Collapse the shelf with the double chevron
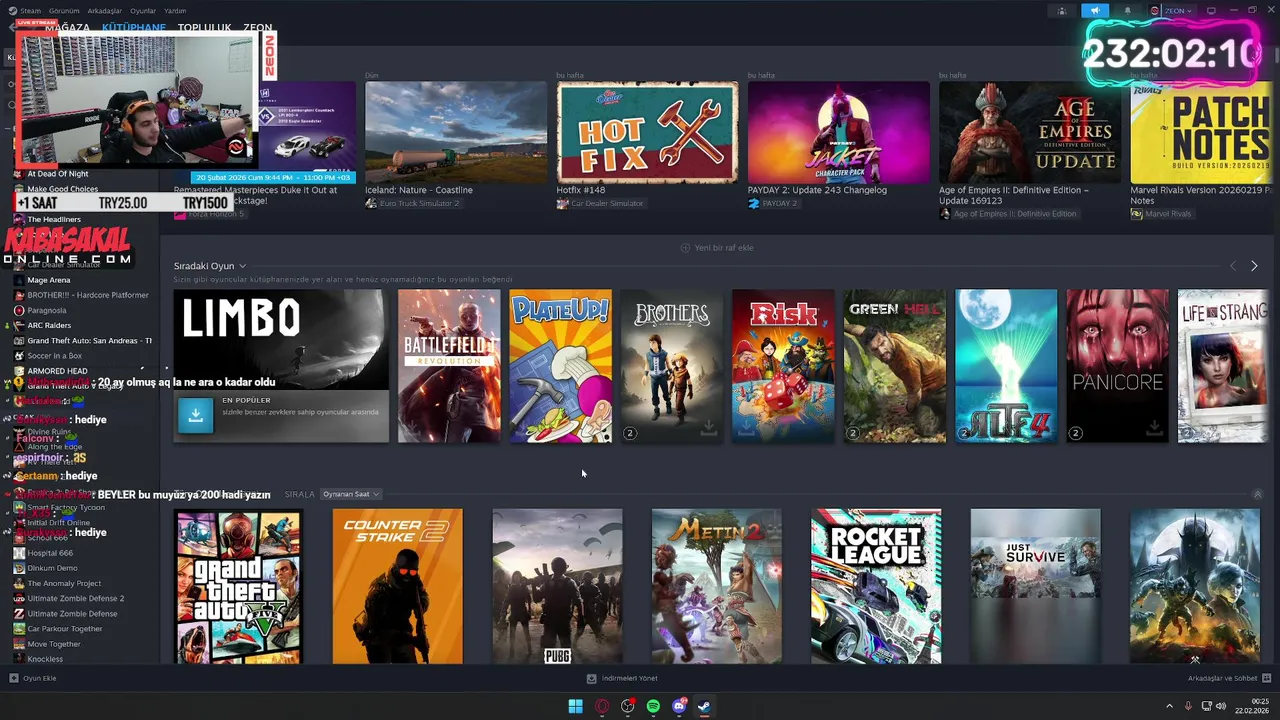 (1257, 495)
